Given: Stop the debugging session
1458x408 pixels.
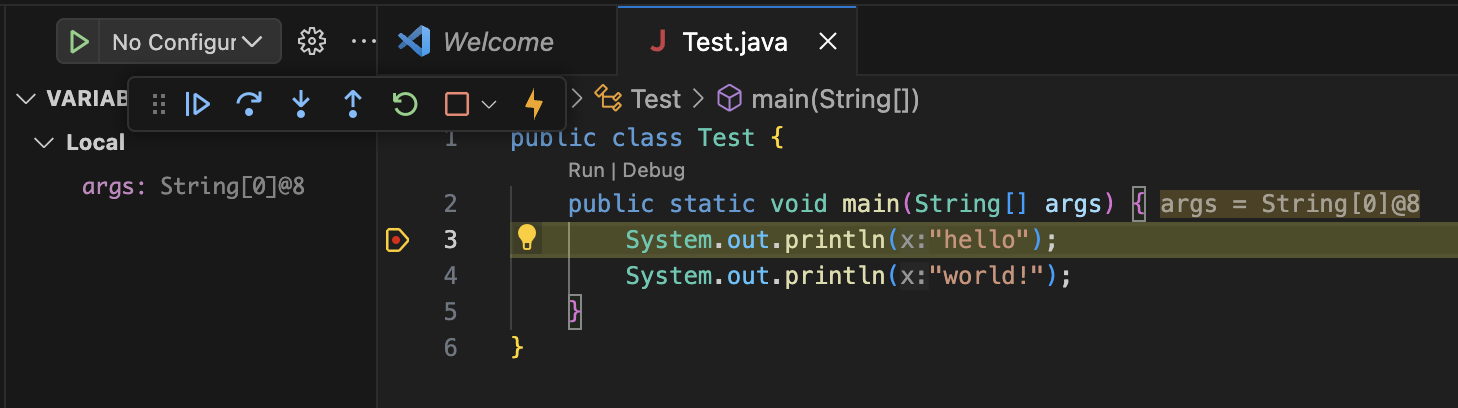Looking at the screenshot, I should [457, 104].
